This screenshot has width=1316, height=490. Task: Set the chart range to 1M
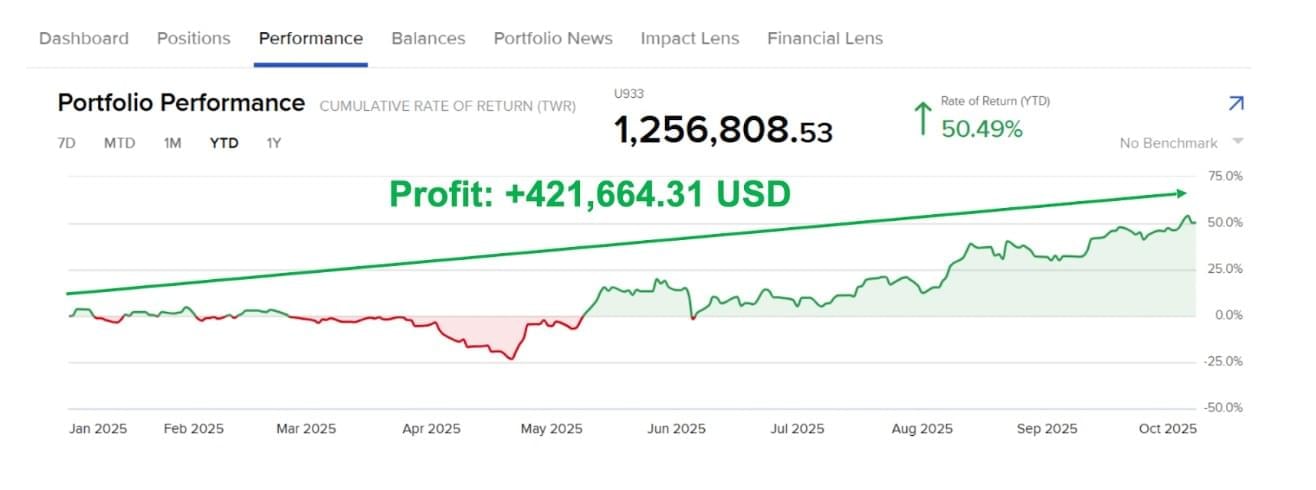pos(172,143)
